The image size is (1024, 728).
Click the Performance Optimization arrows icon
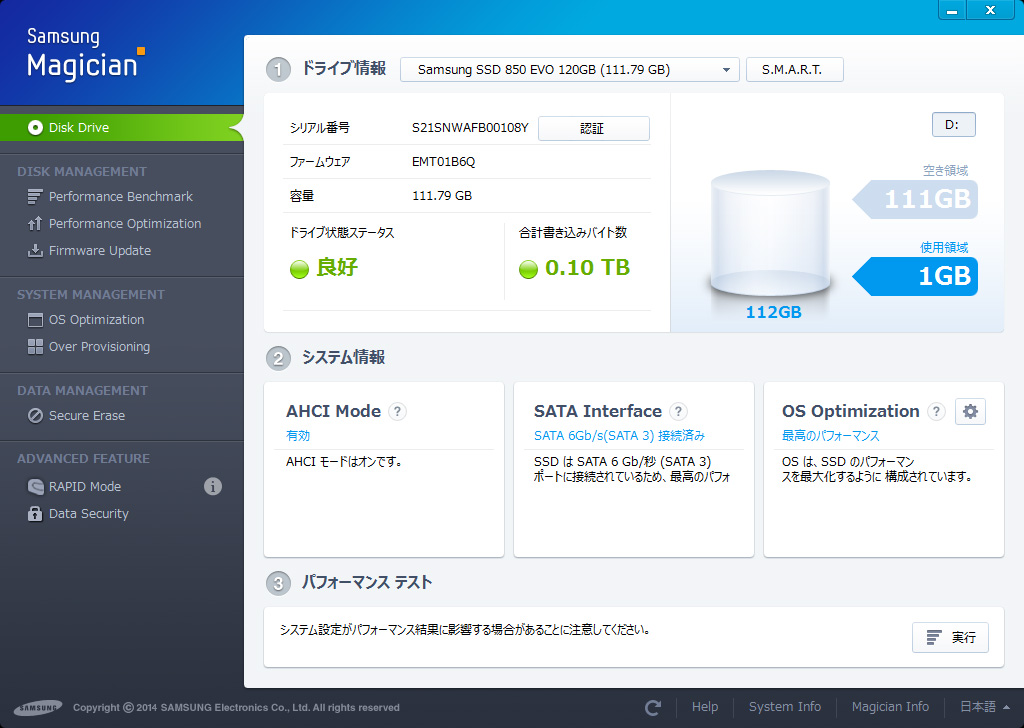35,224
